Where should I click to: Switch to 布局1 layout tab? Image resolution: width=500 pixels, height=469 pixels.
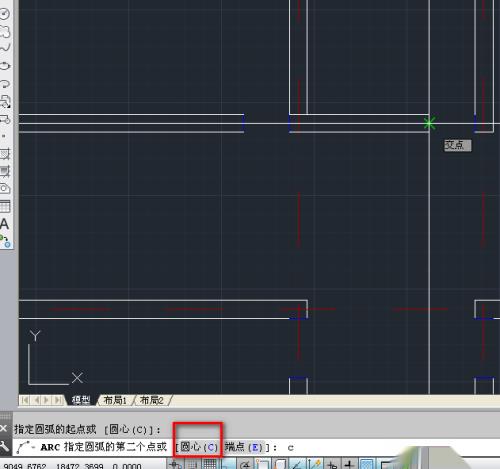pos(115,400)
